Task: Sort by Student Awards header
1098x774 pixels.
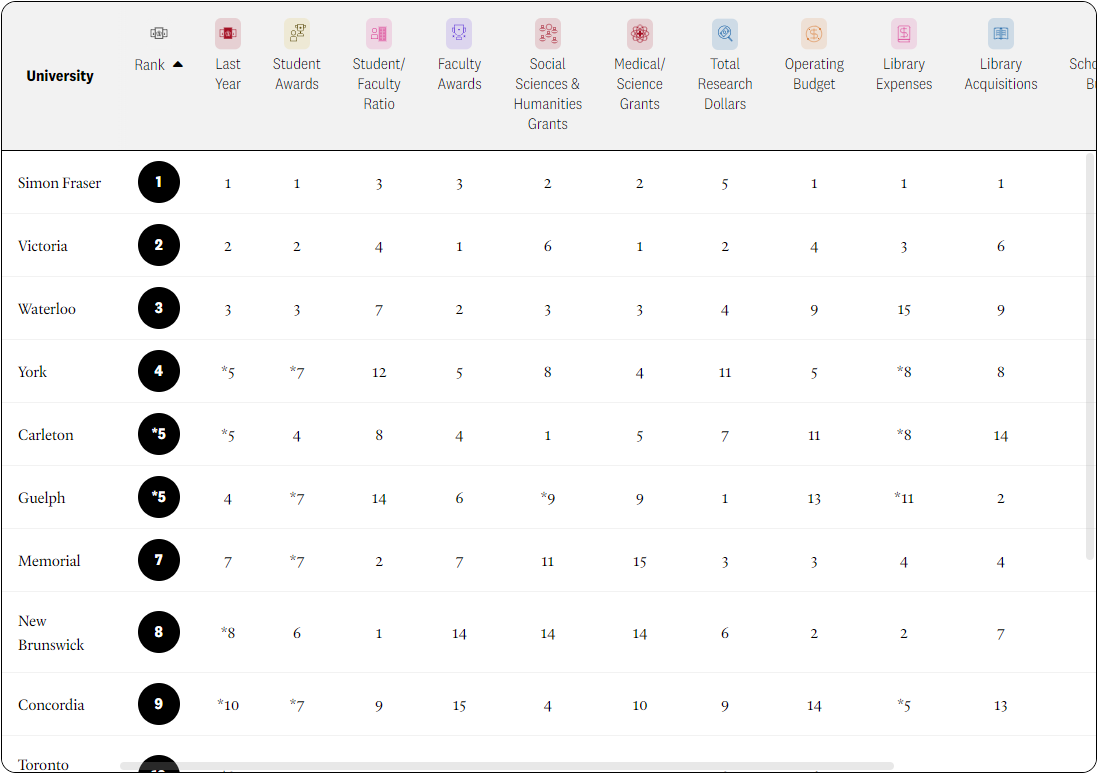Action: 297,74
